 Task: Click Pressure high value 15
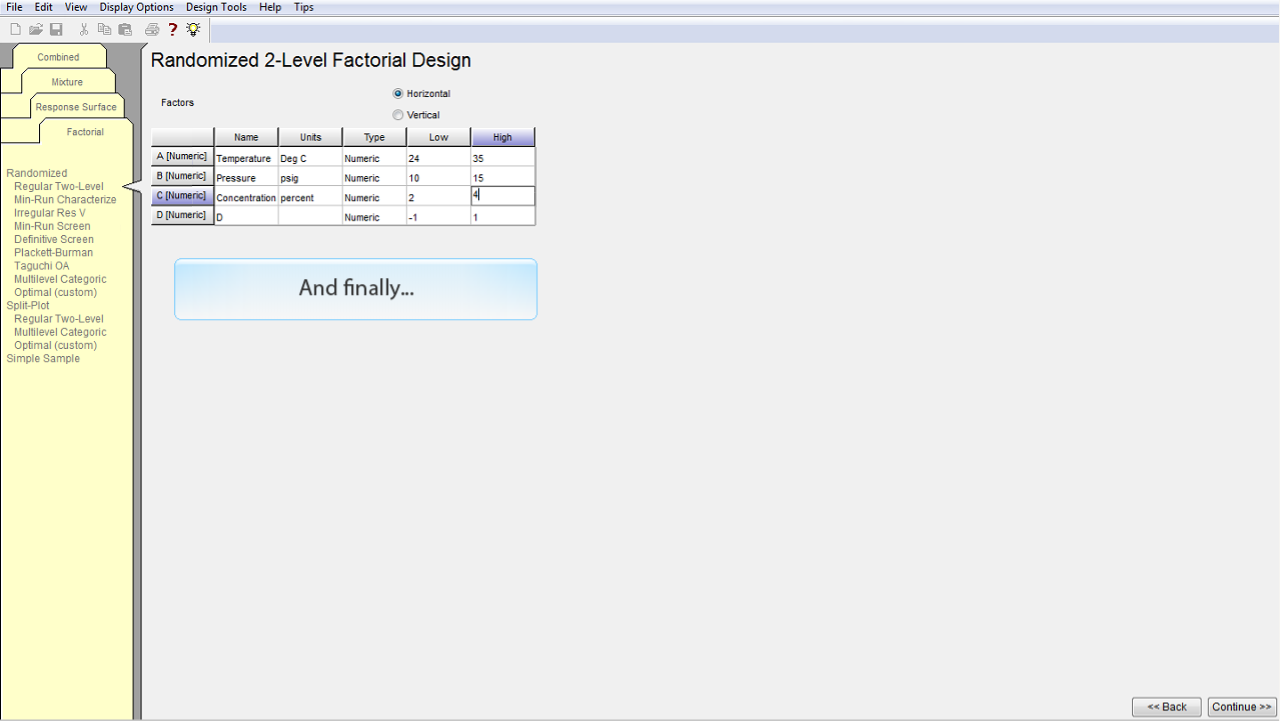click(503, 178)
